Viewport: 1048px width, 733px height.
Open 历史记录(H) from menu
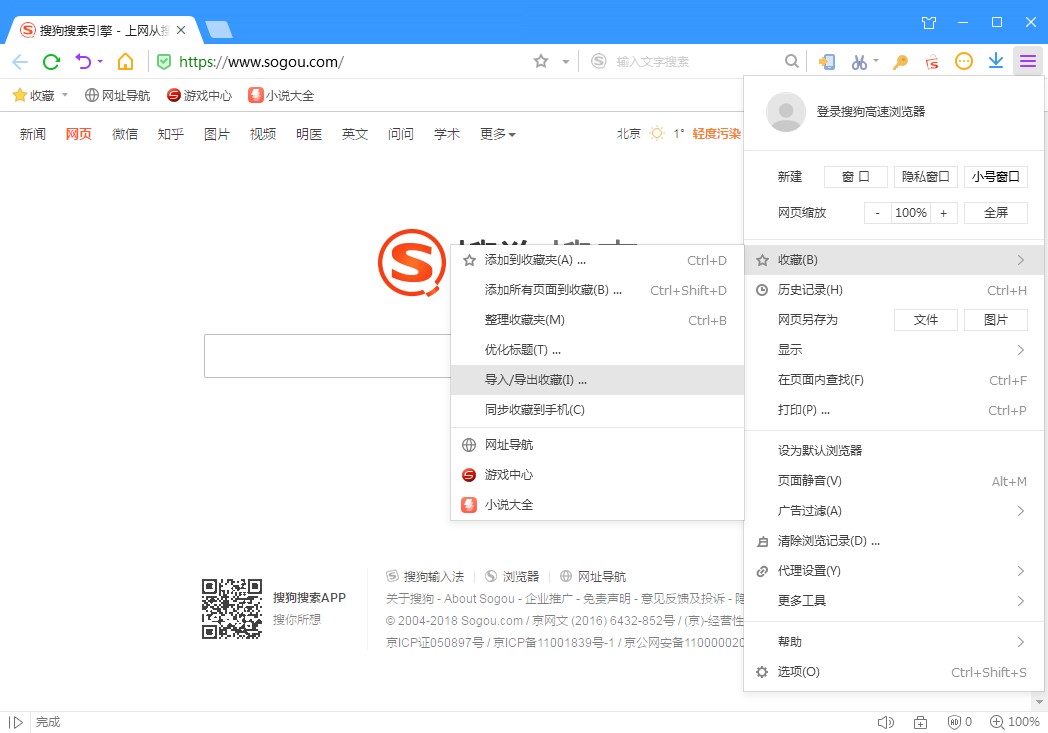click(x=894, y=290)
